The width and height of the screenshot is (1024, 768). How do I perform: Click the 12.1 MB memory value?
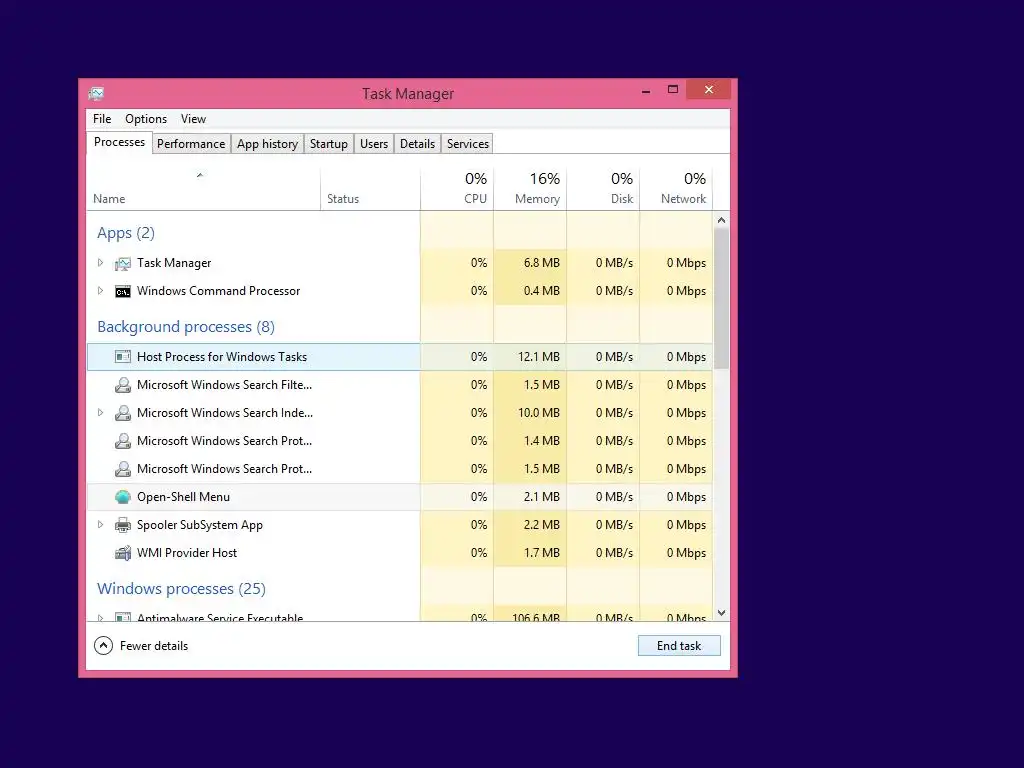point(539,357)
